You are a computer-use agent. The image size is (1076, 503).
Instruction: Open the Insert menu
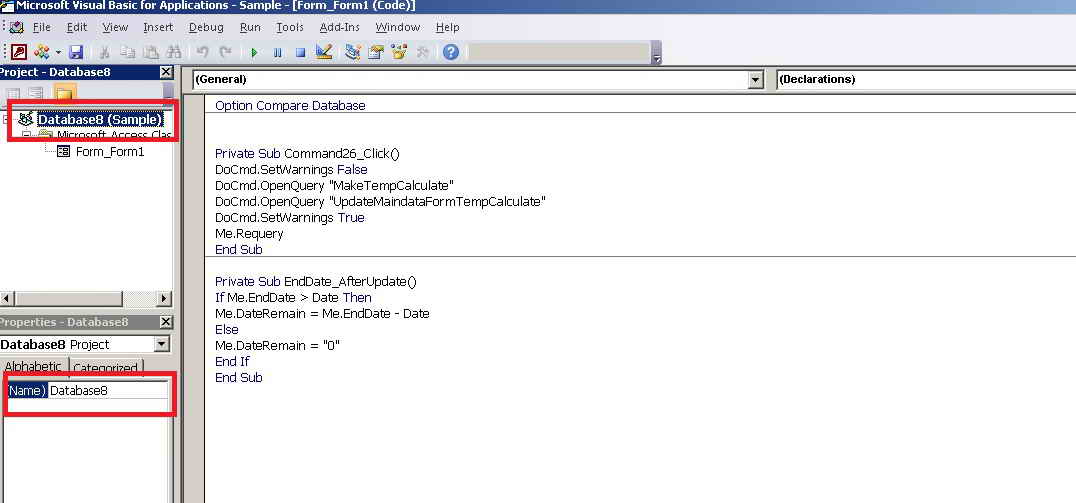(x=159, y=27)
